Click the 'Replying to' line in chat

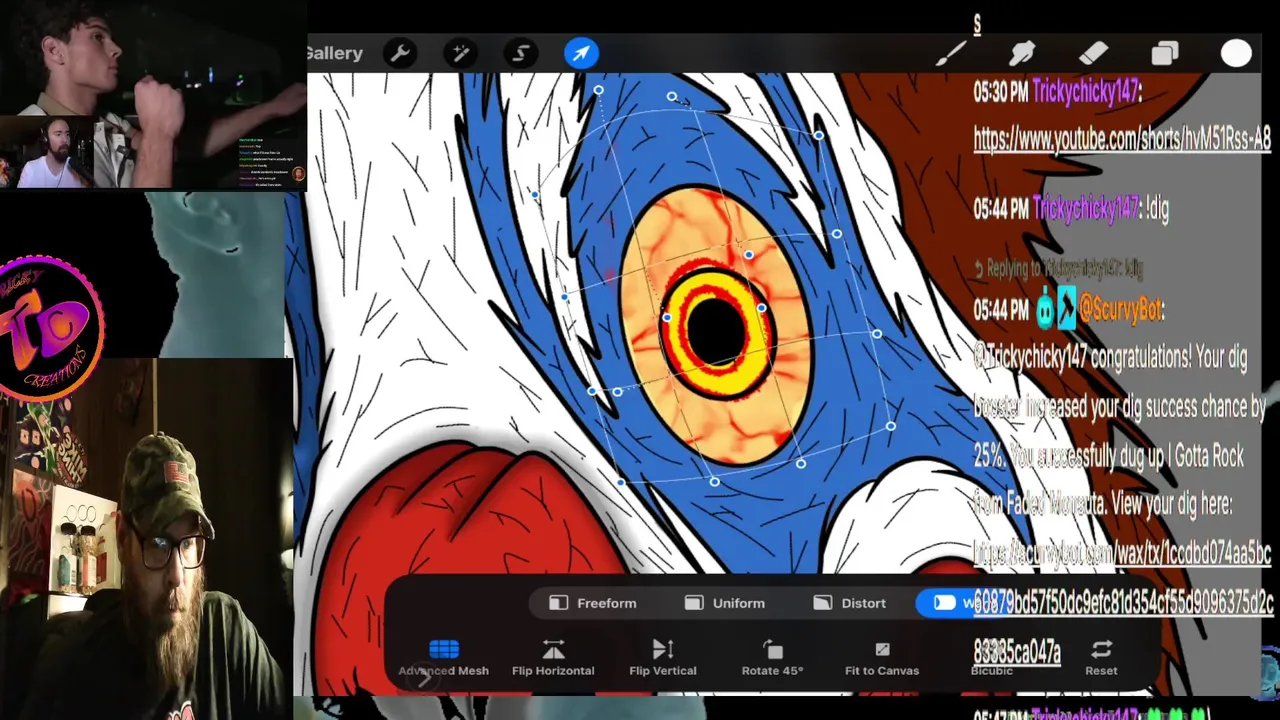click(1059, 268)
